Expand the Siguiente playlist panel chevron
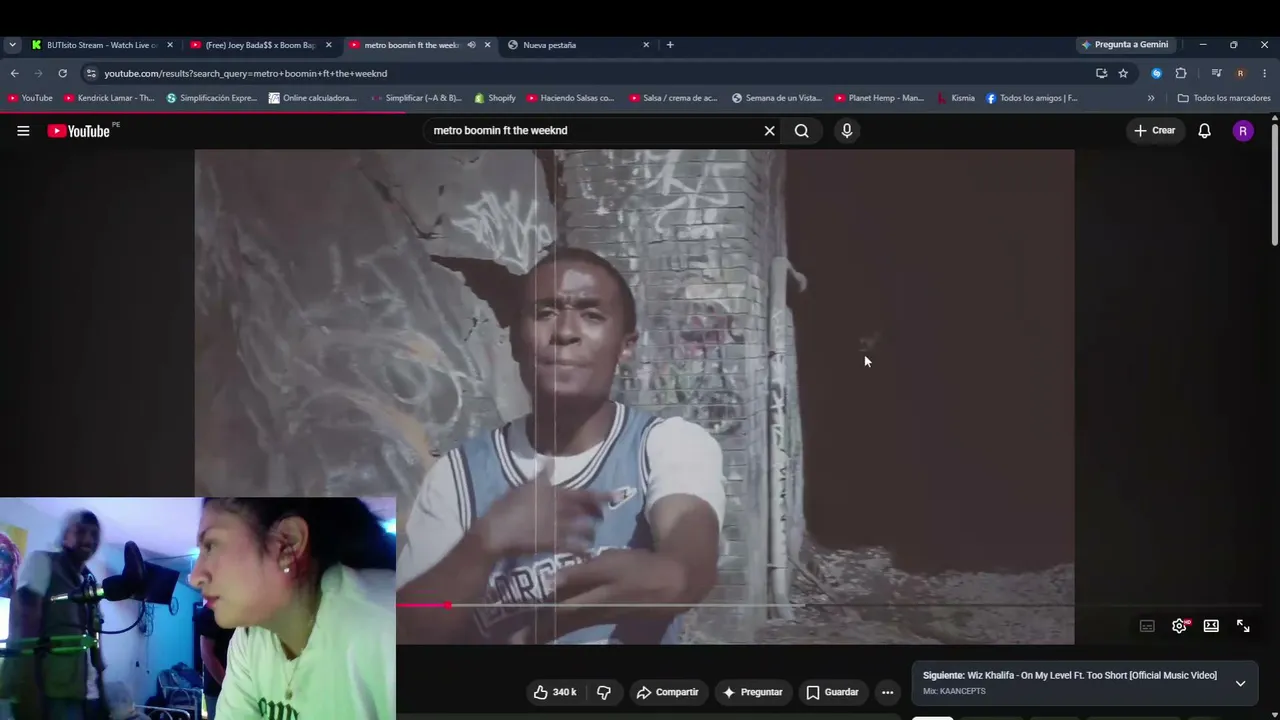Screen dimensions: 1280x720 (x=1240, y=683)
